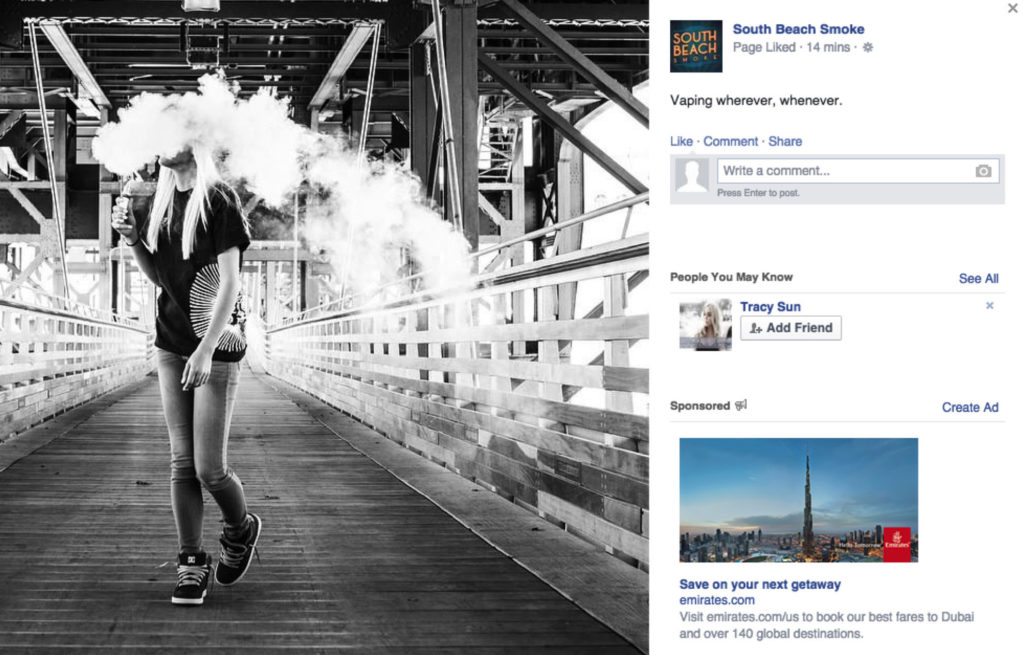Open South Beach Smoke page logo
Screen dimensions: 1024x655
click(x=696, y=46)
